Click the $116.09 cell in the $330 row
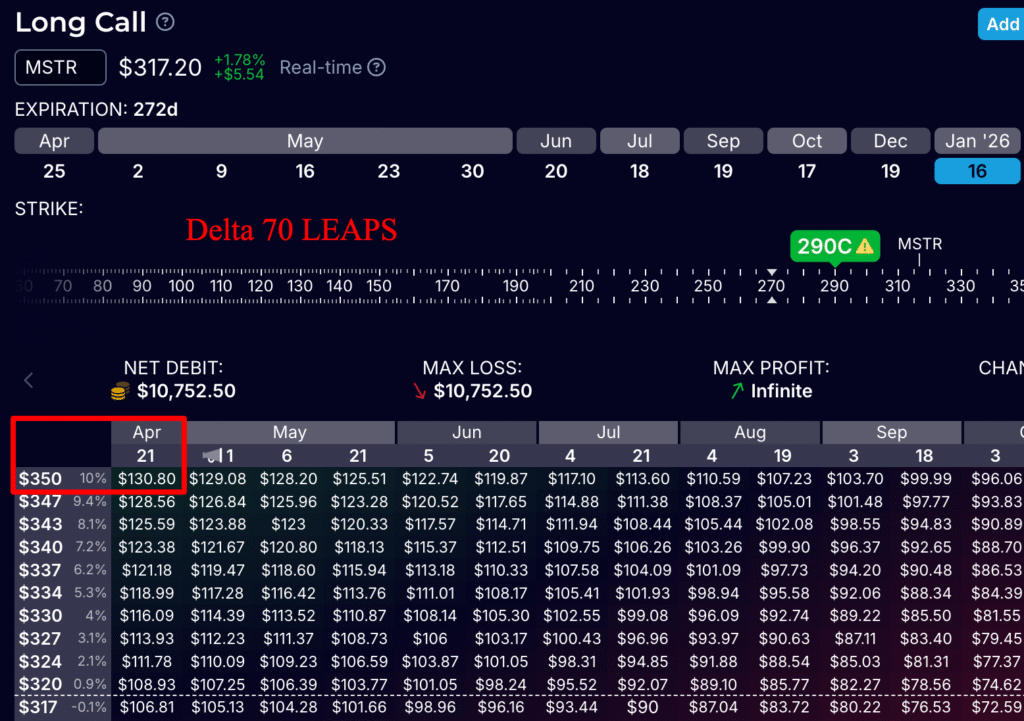This screenshot has width=1024, height=721. (147, 616)
